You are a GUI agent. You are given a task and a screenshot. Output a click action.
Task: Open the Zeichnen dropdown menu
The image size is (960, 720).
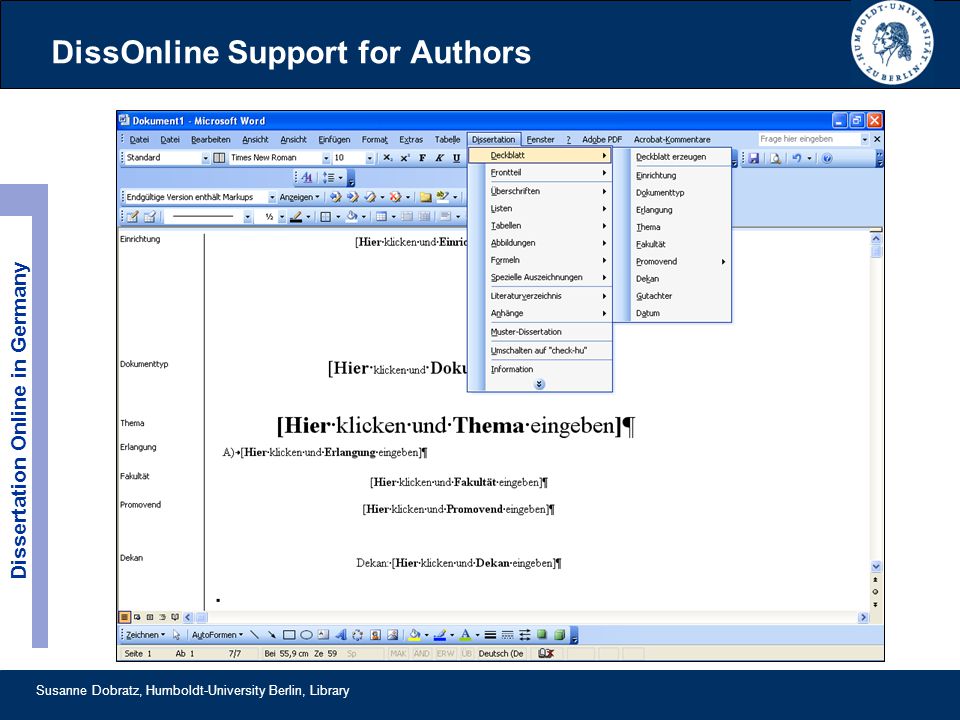pos(146,635)
